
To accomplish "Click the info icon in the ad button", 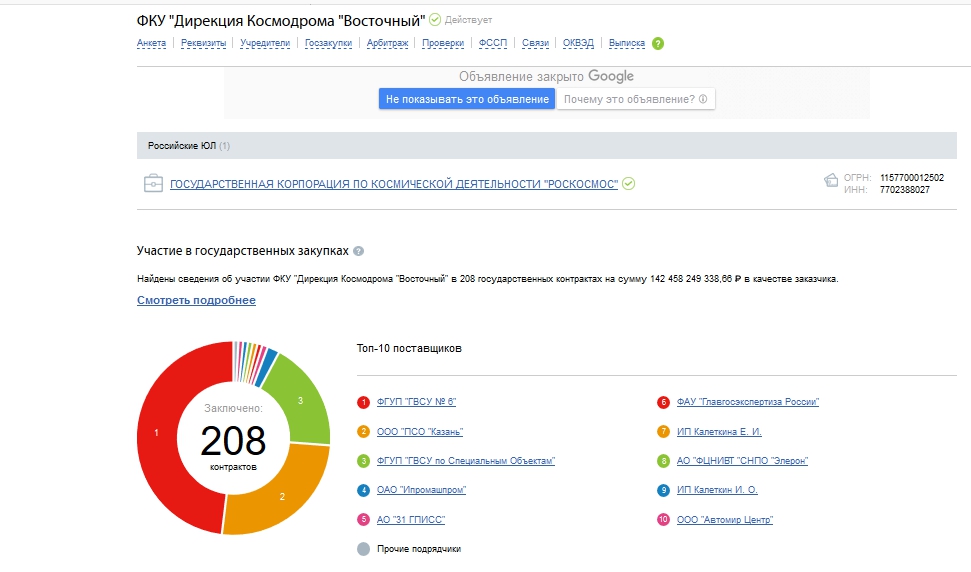I will pyautogui.click(x=703, y=99).
